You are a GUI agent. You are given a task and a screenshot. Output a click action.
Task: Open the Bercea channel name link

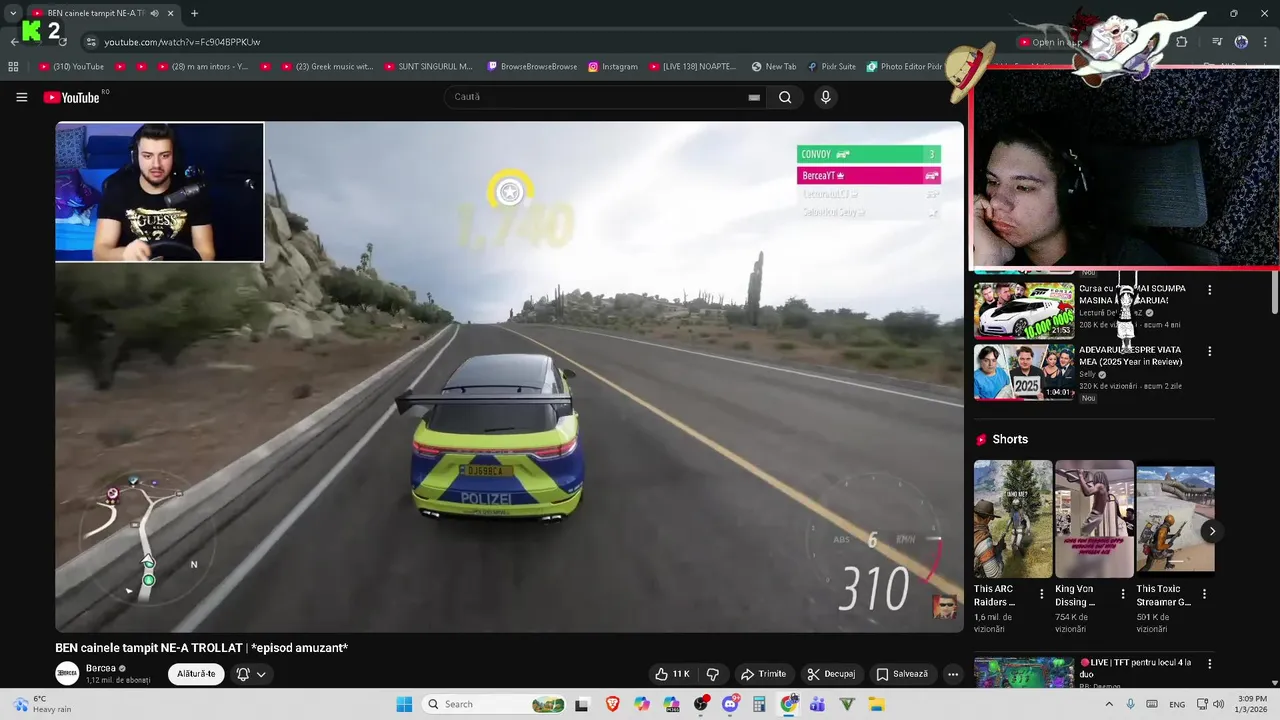point(101,668)
